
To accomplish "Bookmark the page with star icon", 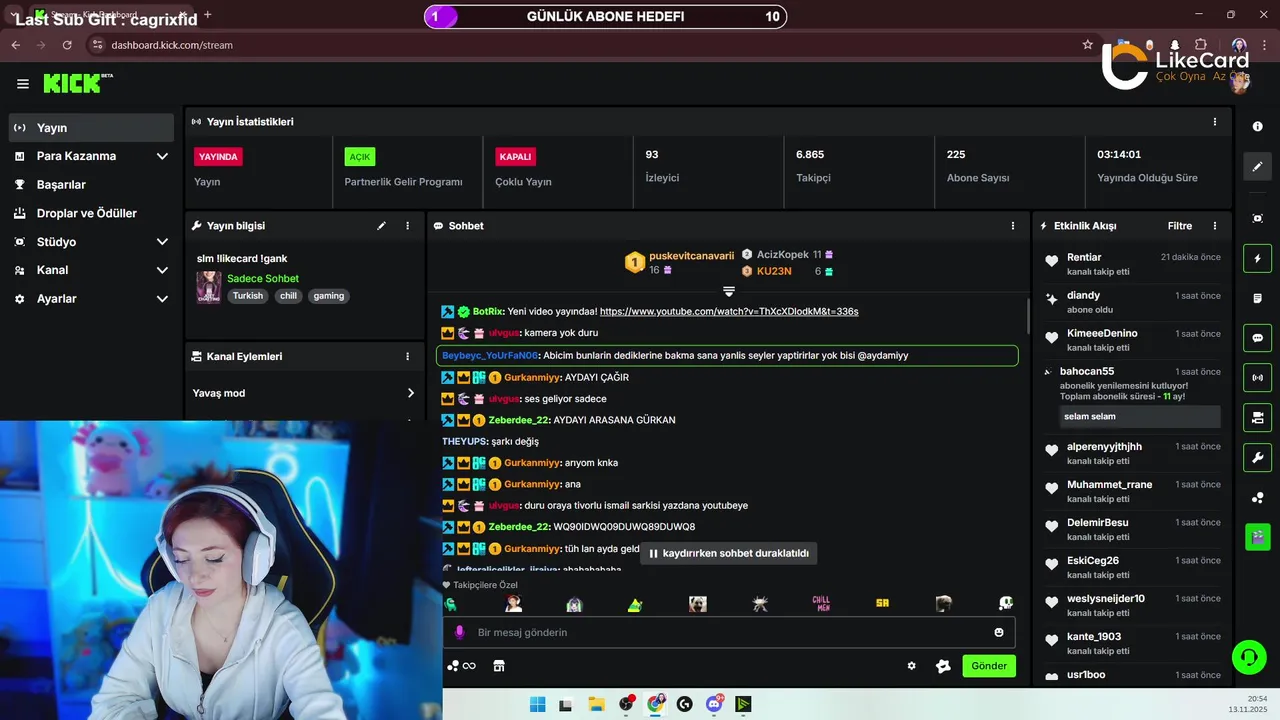I will pos(1088,45).
